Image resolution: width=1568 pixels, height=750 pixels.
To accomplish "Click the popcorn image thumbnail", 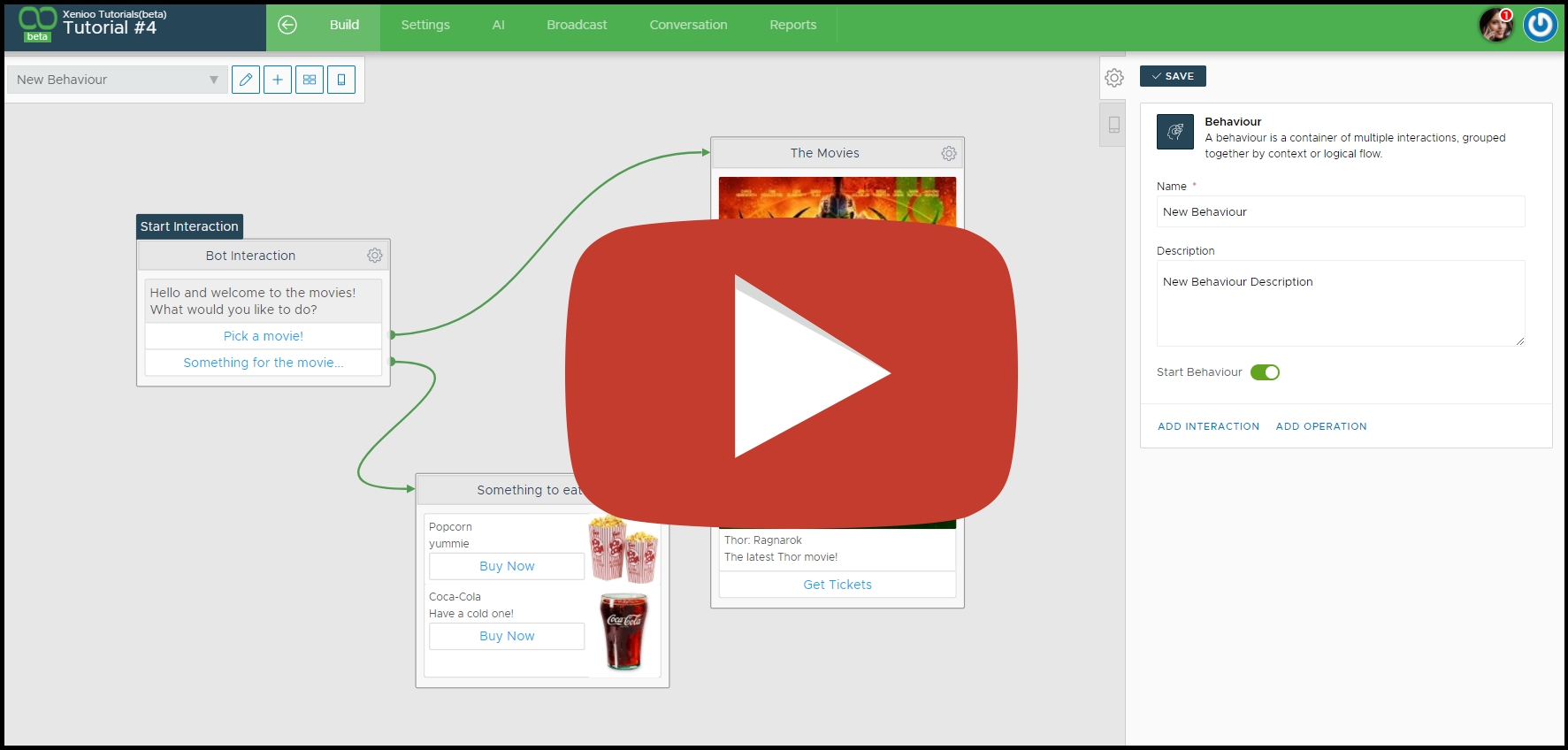I will click(x=624, y=548).
